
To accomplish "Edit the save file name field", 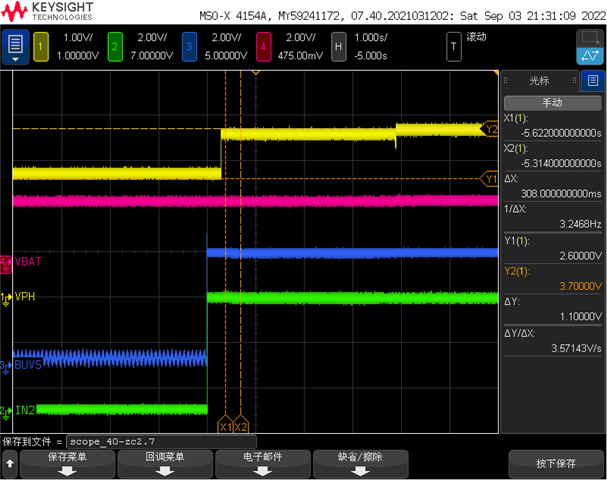I will click(161, 442).
